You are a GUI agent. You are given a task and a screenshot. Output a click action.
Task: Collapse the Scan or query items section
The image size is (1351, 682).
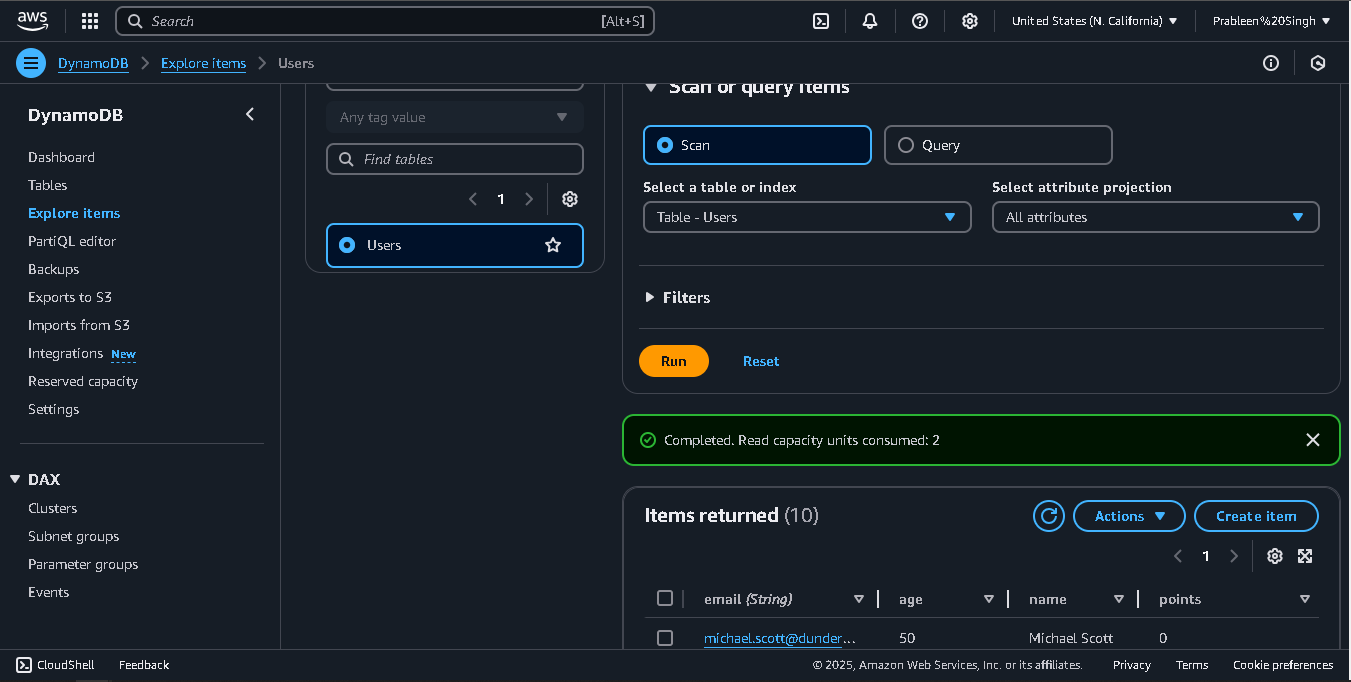click(650, 88)
